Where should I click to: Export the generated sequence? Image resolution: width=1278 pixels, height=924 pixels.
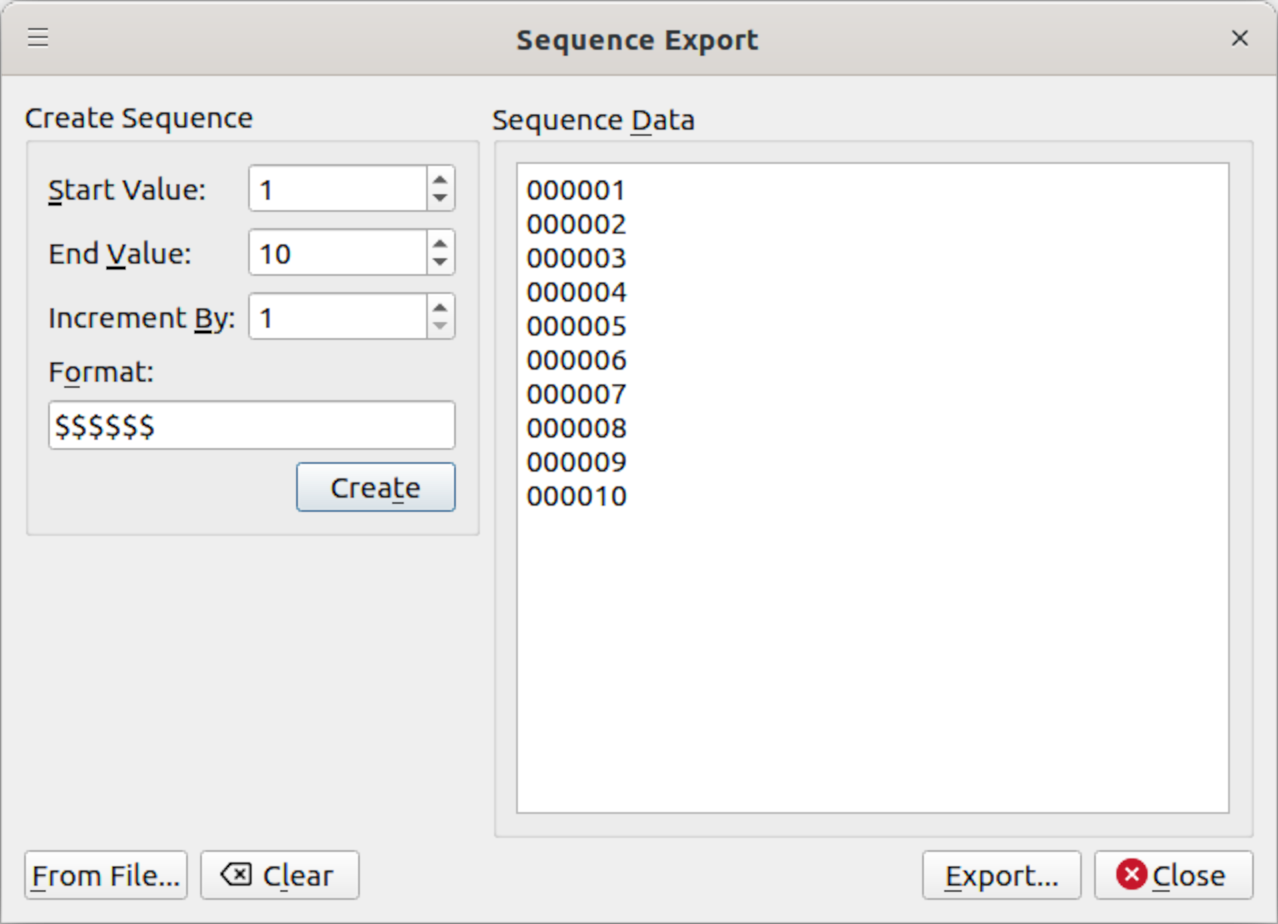pyautogui.click(x=1001, y=875)
